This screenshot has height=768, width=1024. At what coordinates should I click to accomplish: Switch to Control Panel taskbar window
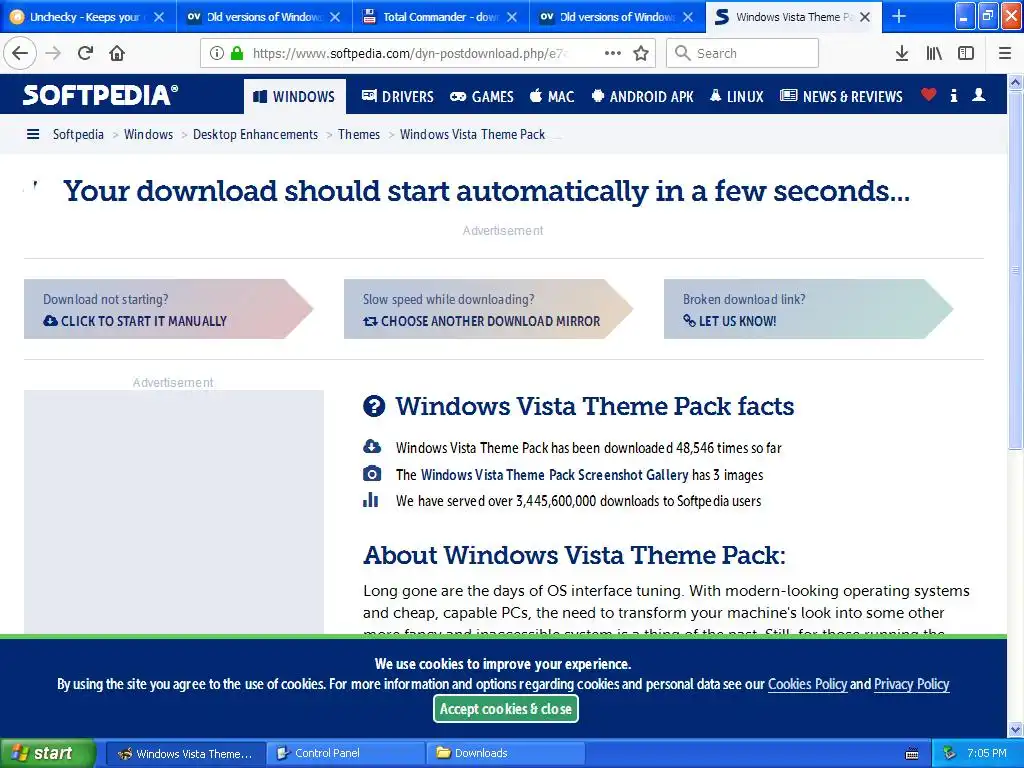point(345,753)
